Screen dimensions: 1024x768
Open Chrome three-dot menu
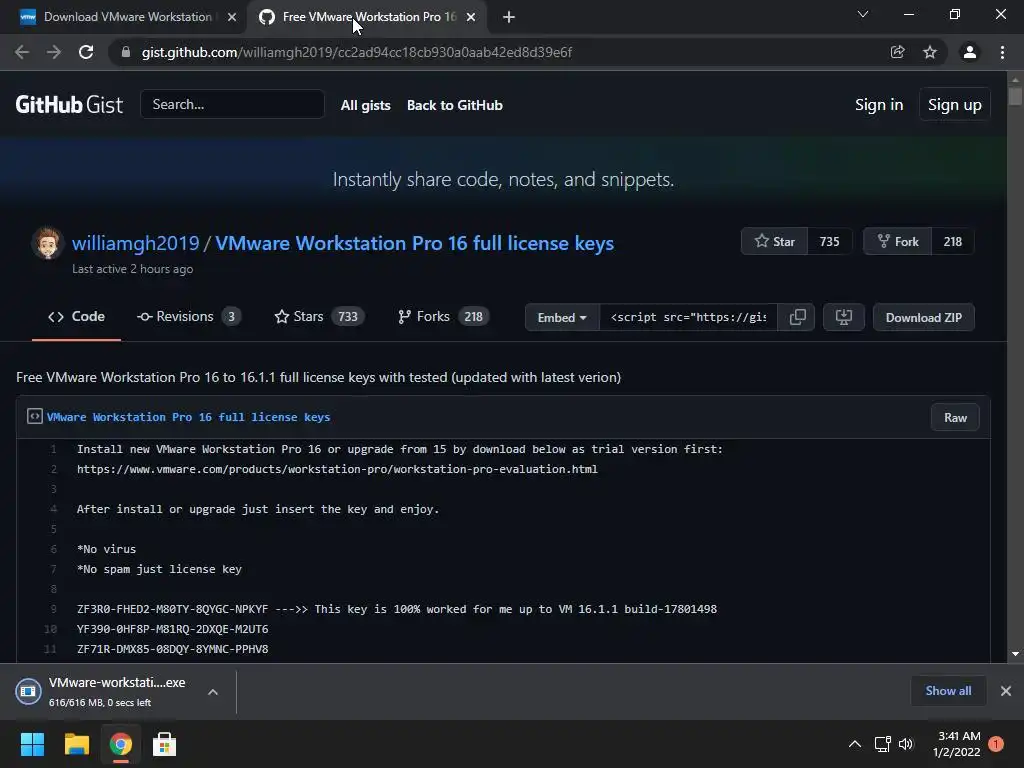[1002, 52]
